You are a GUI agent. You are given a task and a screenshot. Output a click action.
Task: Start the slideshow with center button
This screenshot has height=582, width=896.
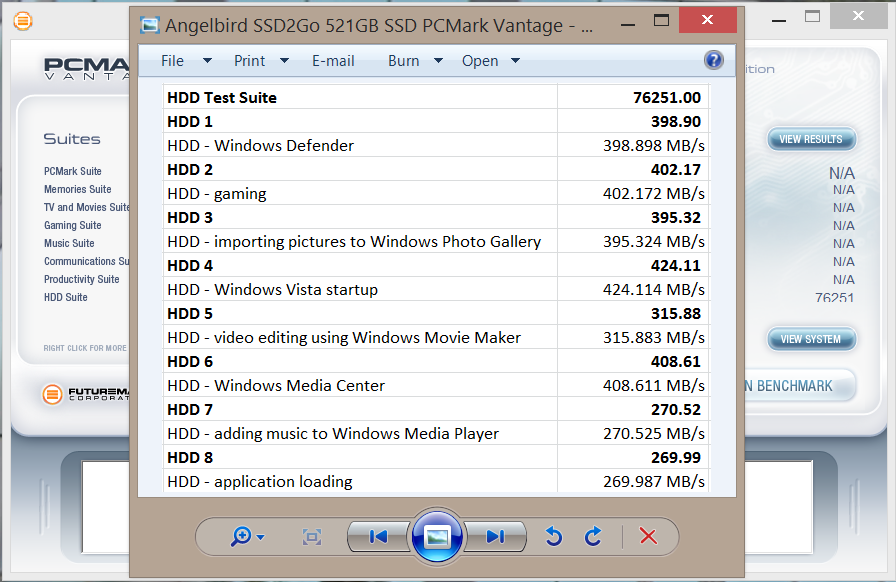(x=437, y=537)
